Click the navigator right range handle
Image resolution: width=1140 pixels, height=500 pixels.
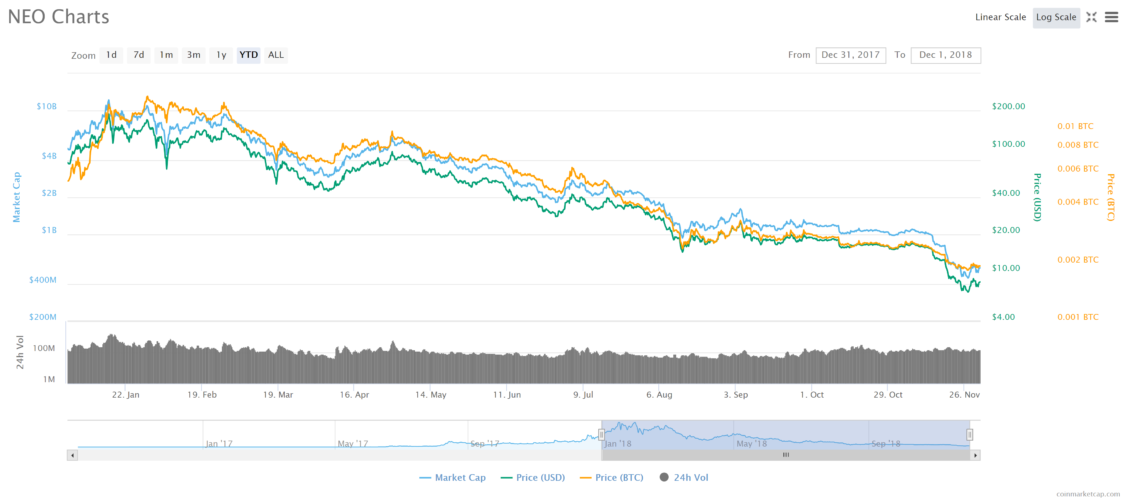(x=969, y=435)
